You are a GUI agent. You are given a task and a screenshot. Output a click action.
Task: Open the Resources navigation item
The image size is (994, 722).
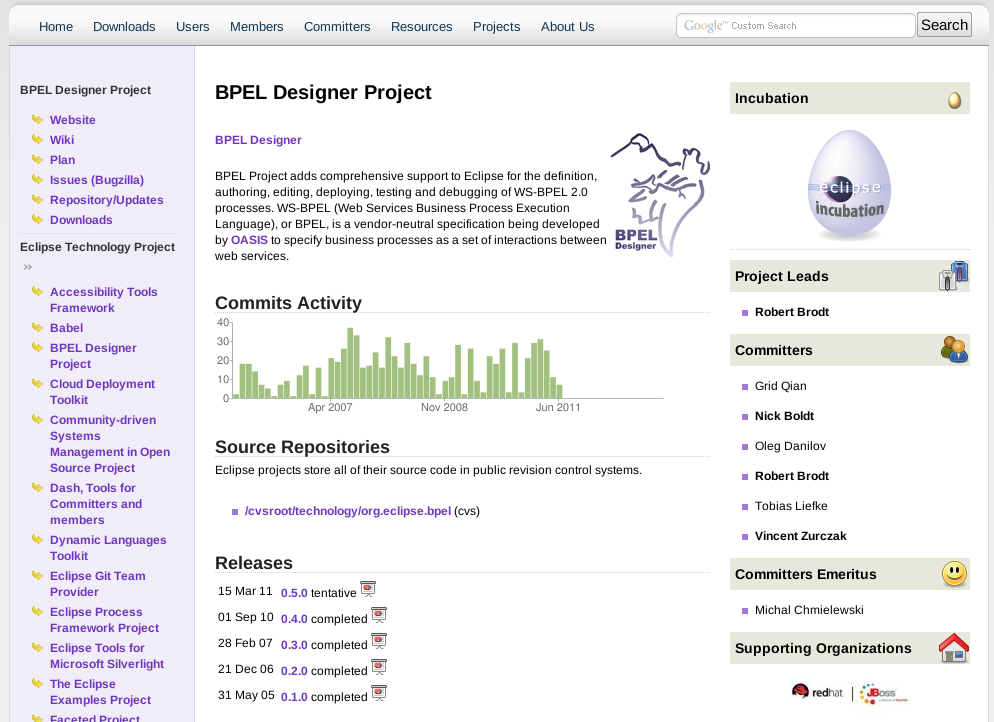point(422,27)
